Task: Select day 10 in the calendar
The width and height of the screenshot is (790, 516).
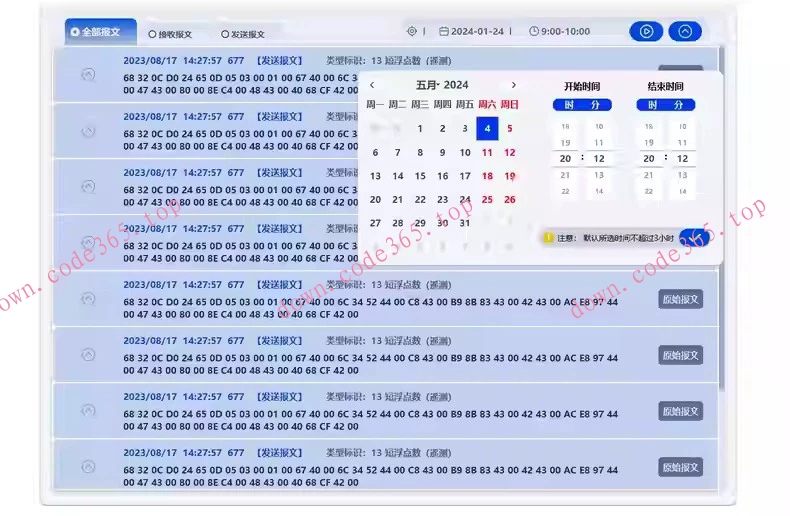Action: coord(465,152)
